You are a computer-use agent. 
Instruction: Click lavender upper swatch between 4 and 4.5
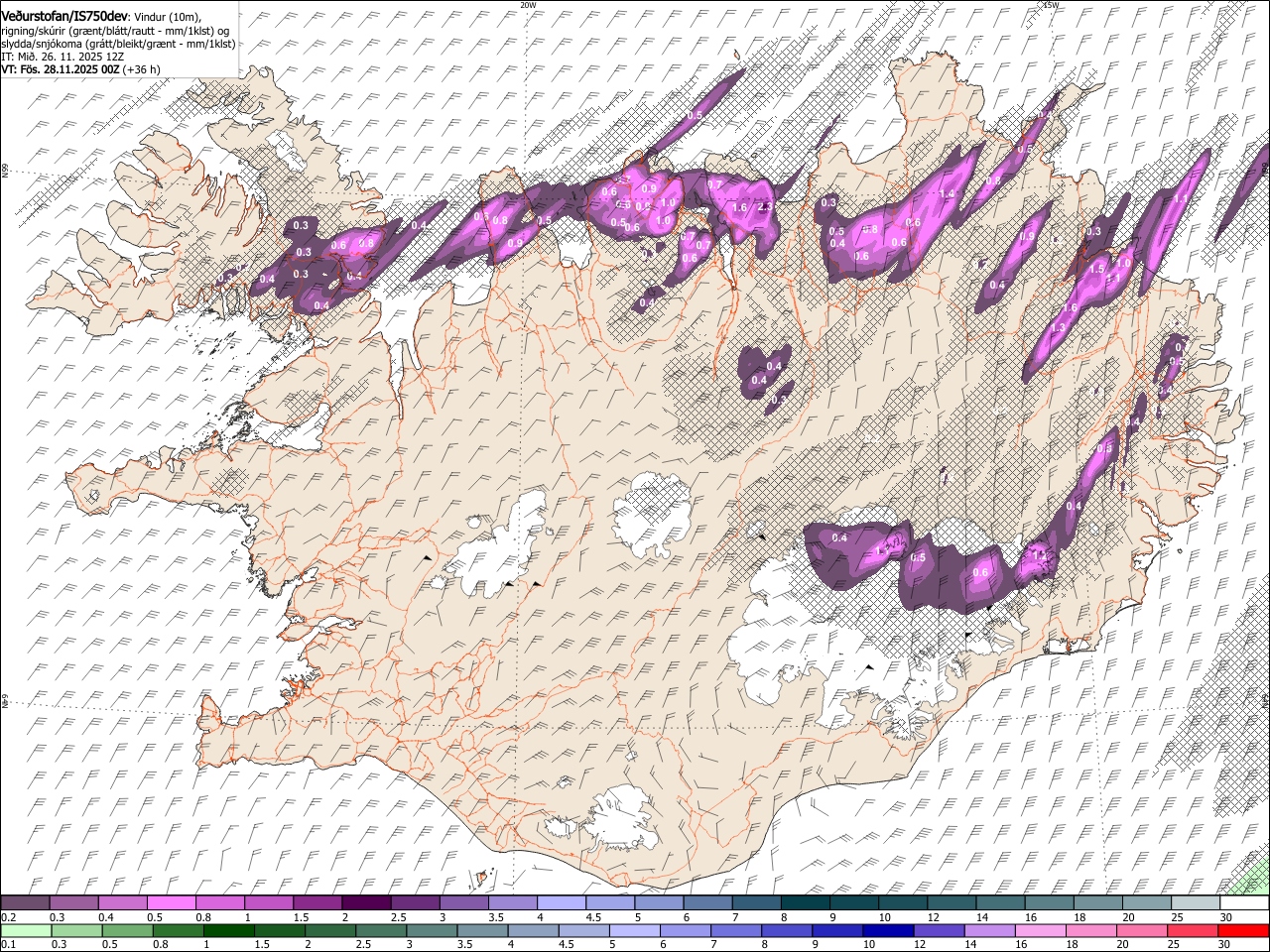point(561,903)
